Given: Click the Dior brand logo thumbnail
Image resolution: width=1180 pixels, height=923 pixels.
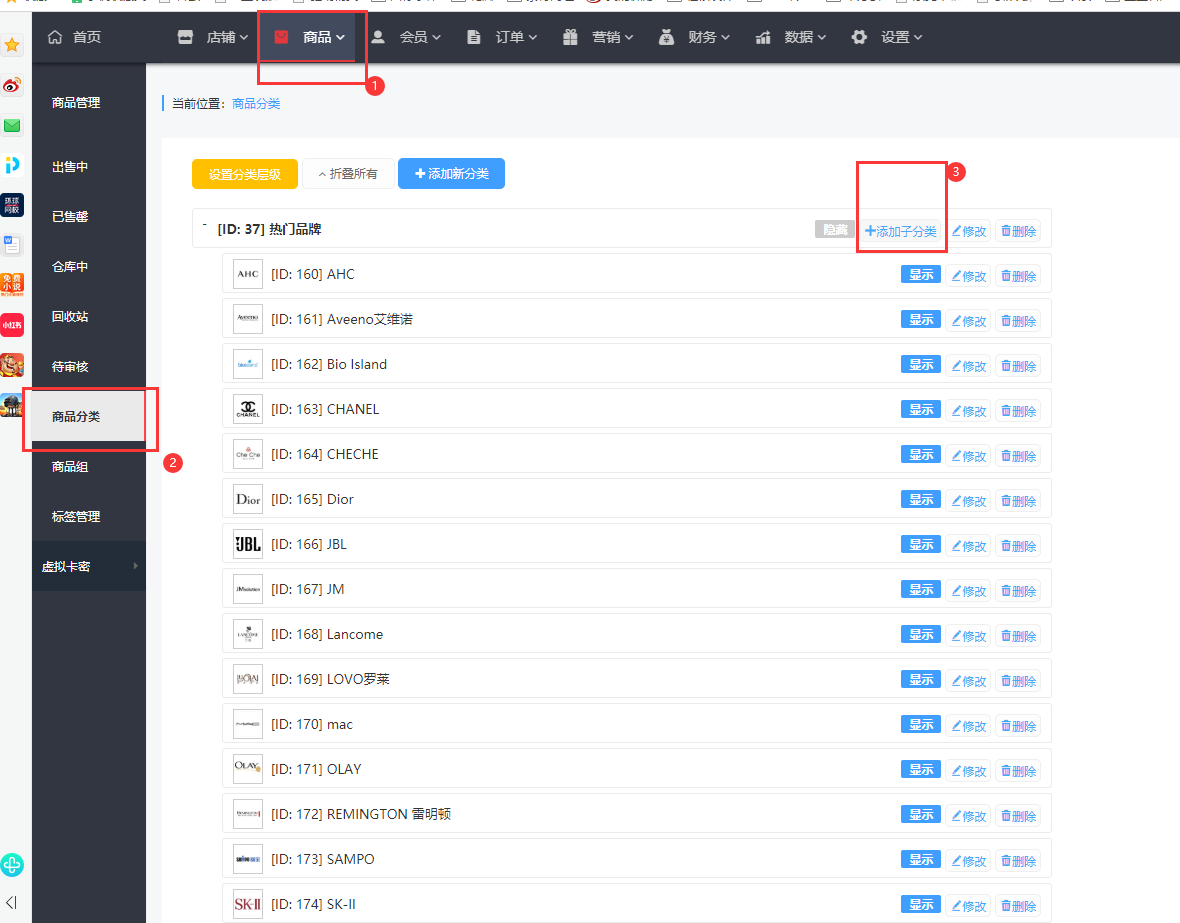Looking at the screenshot, I should click(248, 499).
